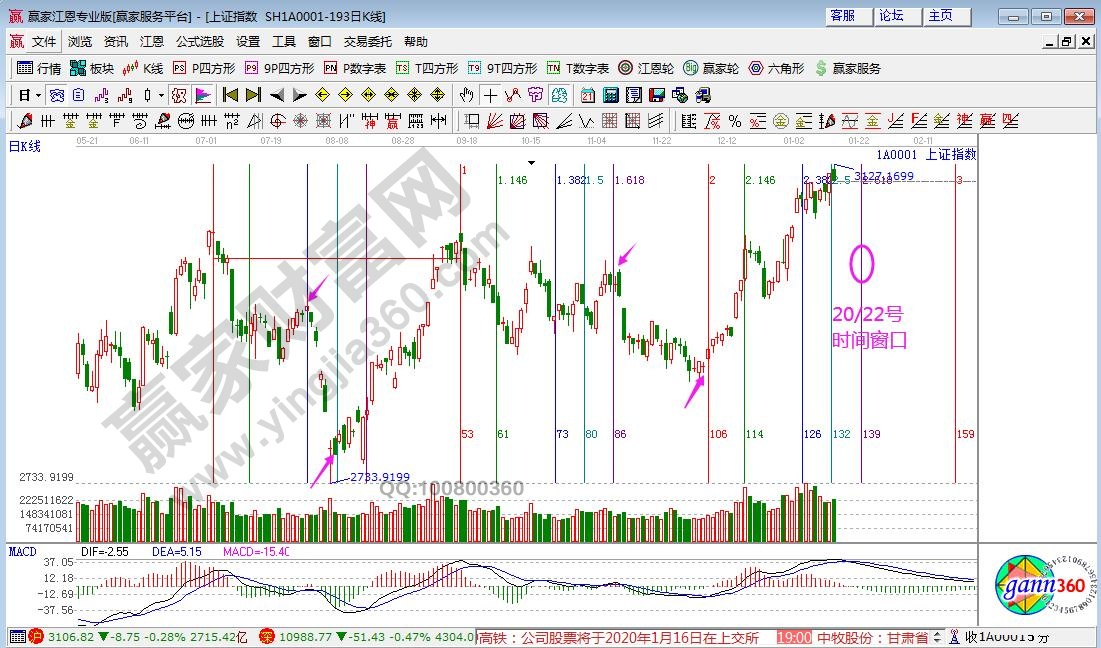Select the hand pan tool
This screenshot has height=648, width=1101.
[x=466, y=95]
